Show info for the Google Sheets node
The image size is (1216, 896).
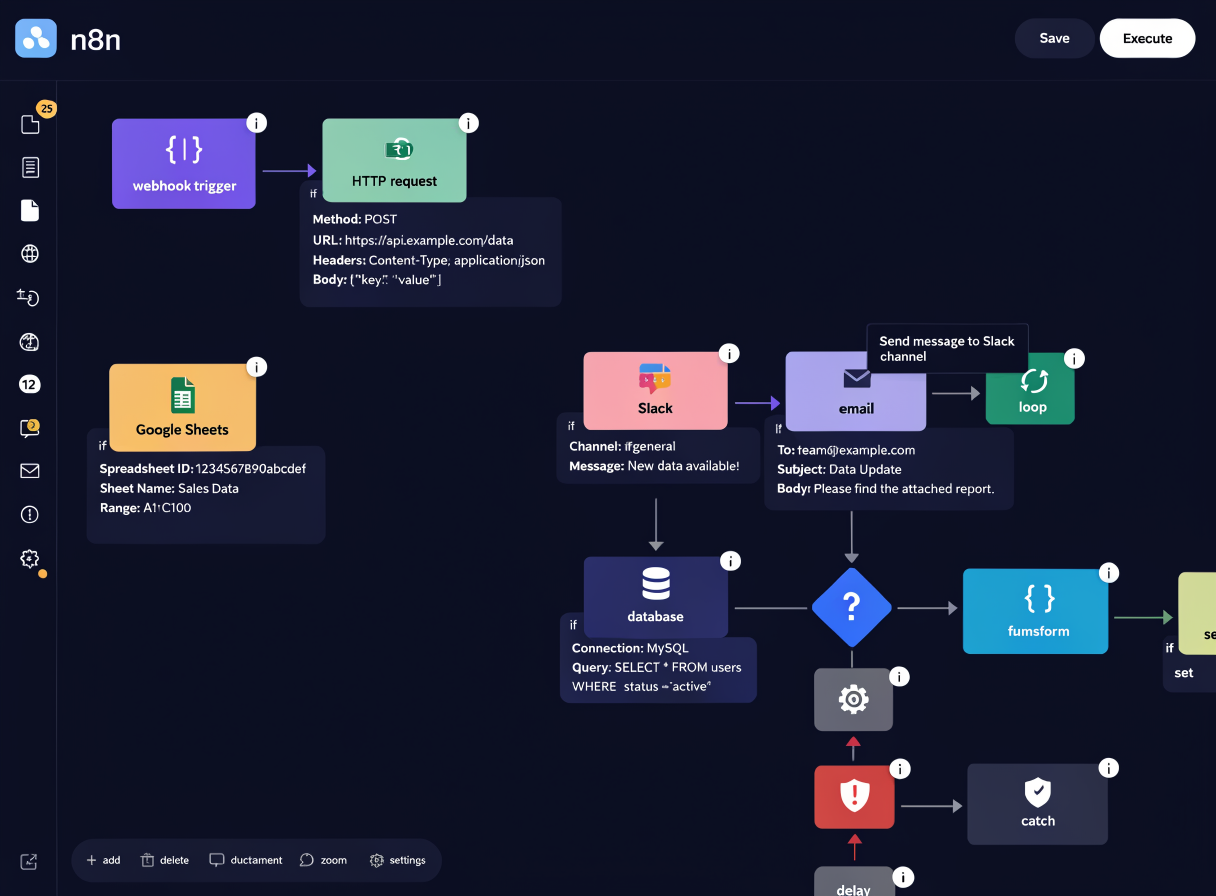pos(257,367)
